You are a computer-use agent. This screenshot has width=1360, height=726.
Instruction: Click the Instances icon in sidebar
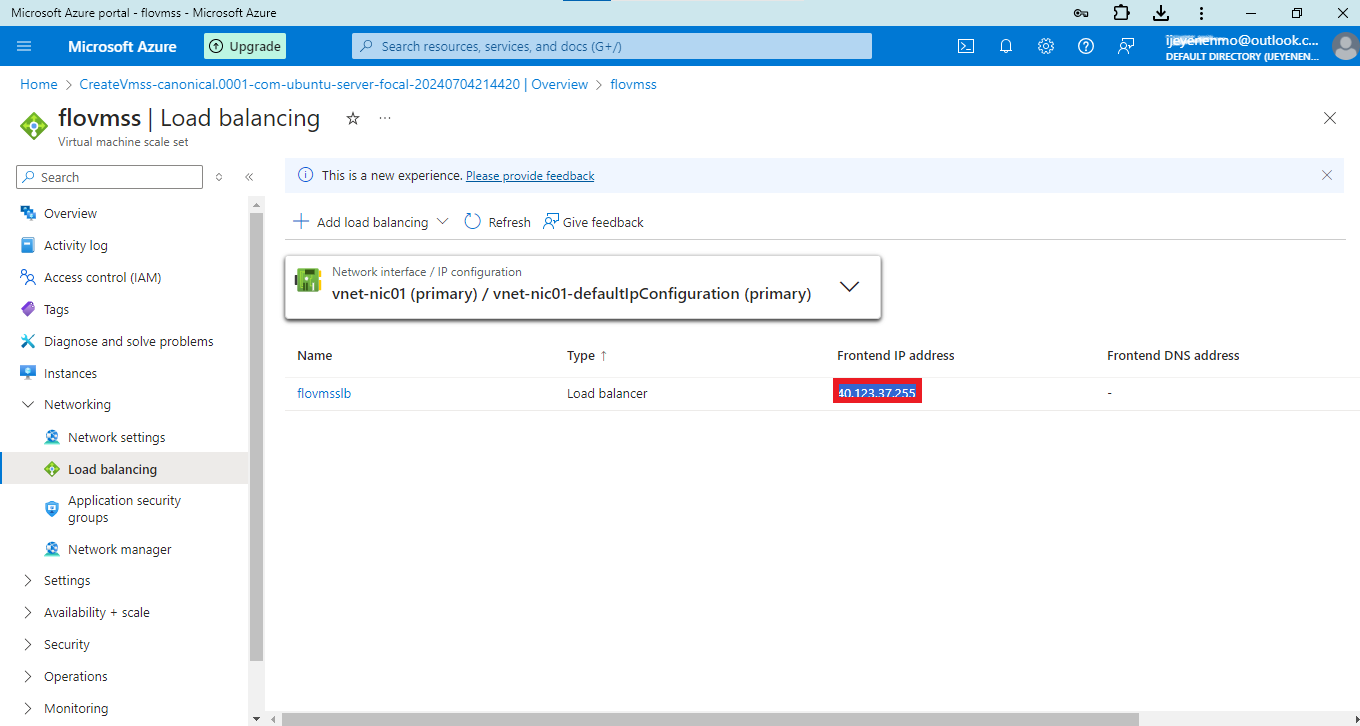coord(28,373)
